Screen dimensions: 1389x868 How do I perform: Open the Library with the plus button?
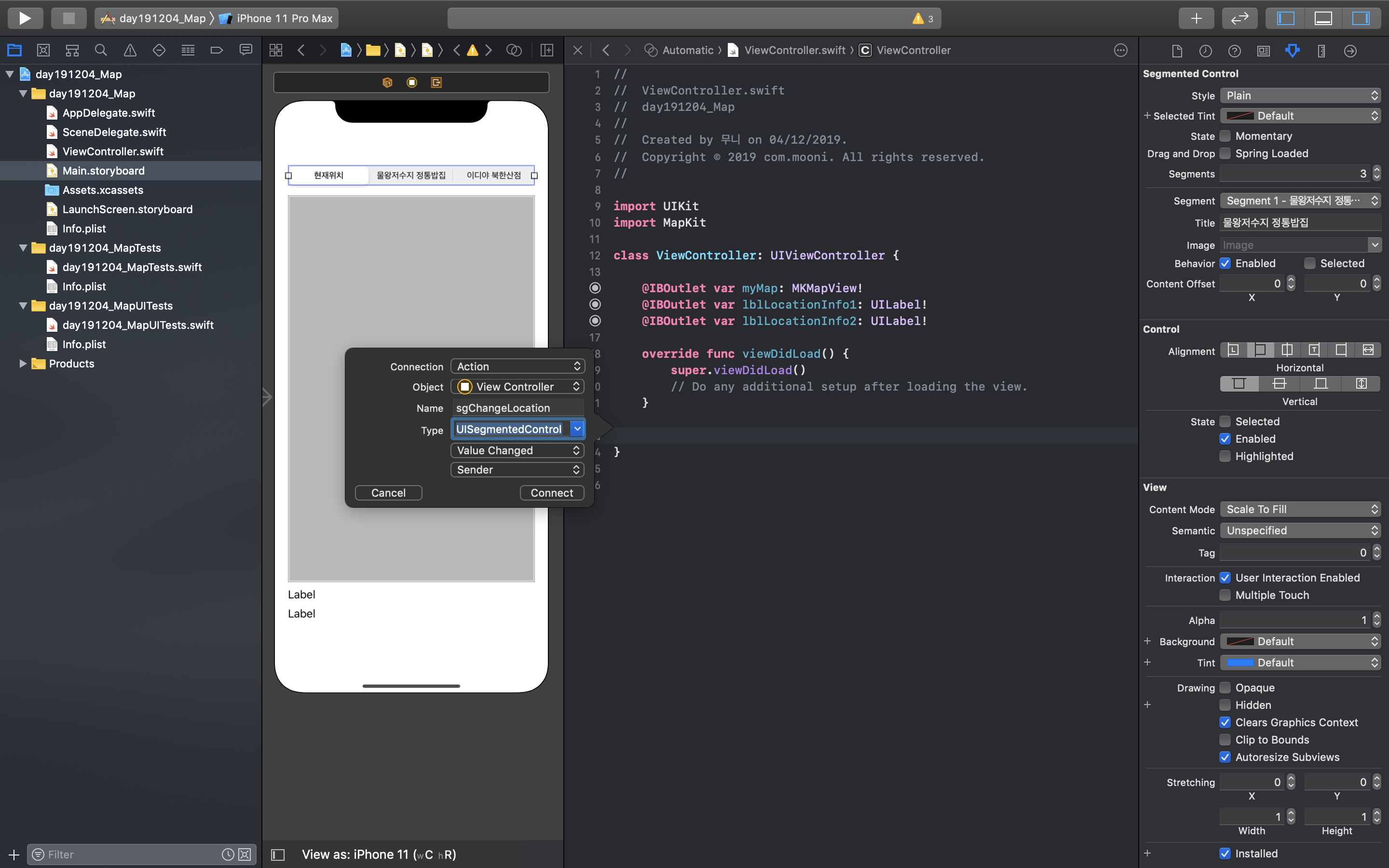[x=1196, y=18]
